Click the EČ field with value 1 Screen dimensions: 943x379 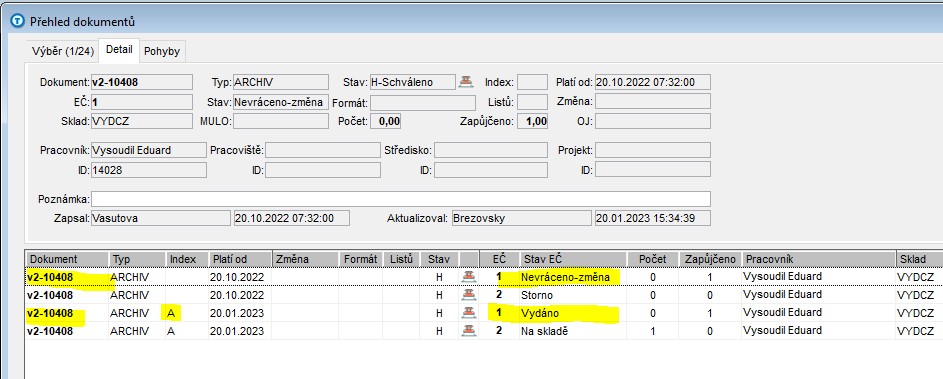point(141,102)
